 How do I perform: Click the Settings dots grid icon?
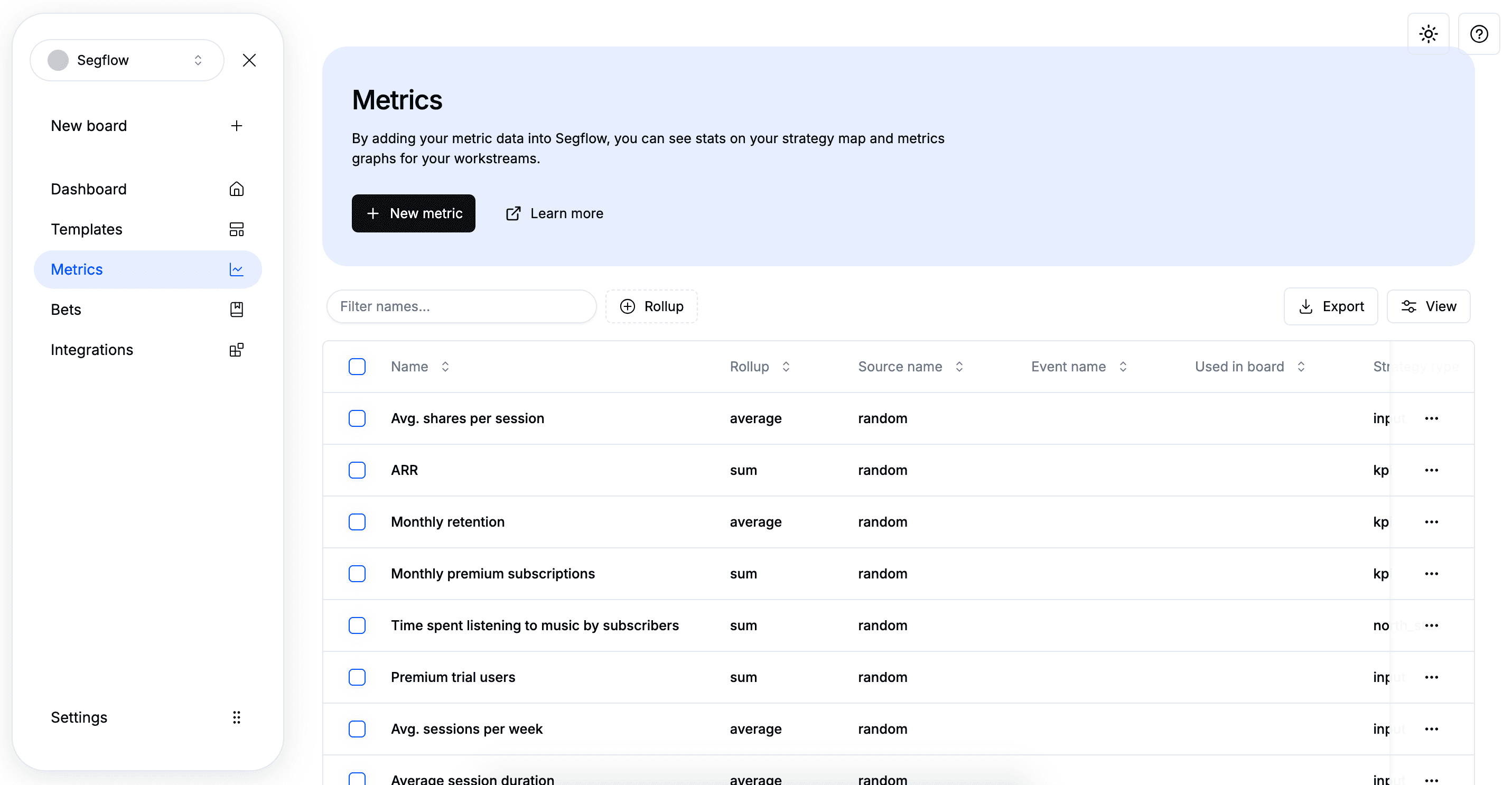pyautogui.click(x=237, y=717)
